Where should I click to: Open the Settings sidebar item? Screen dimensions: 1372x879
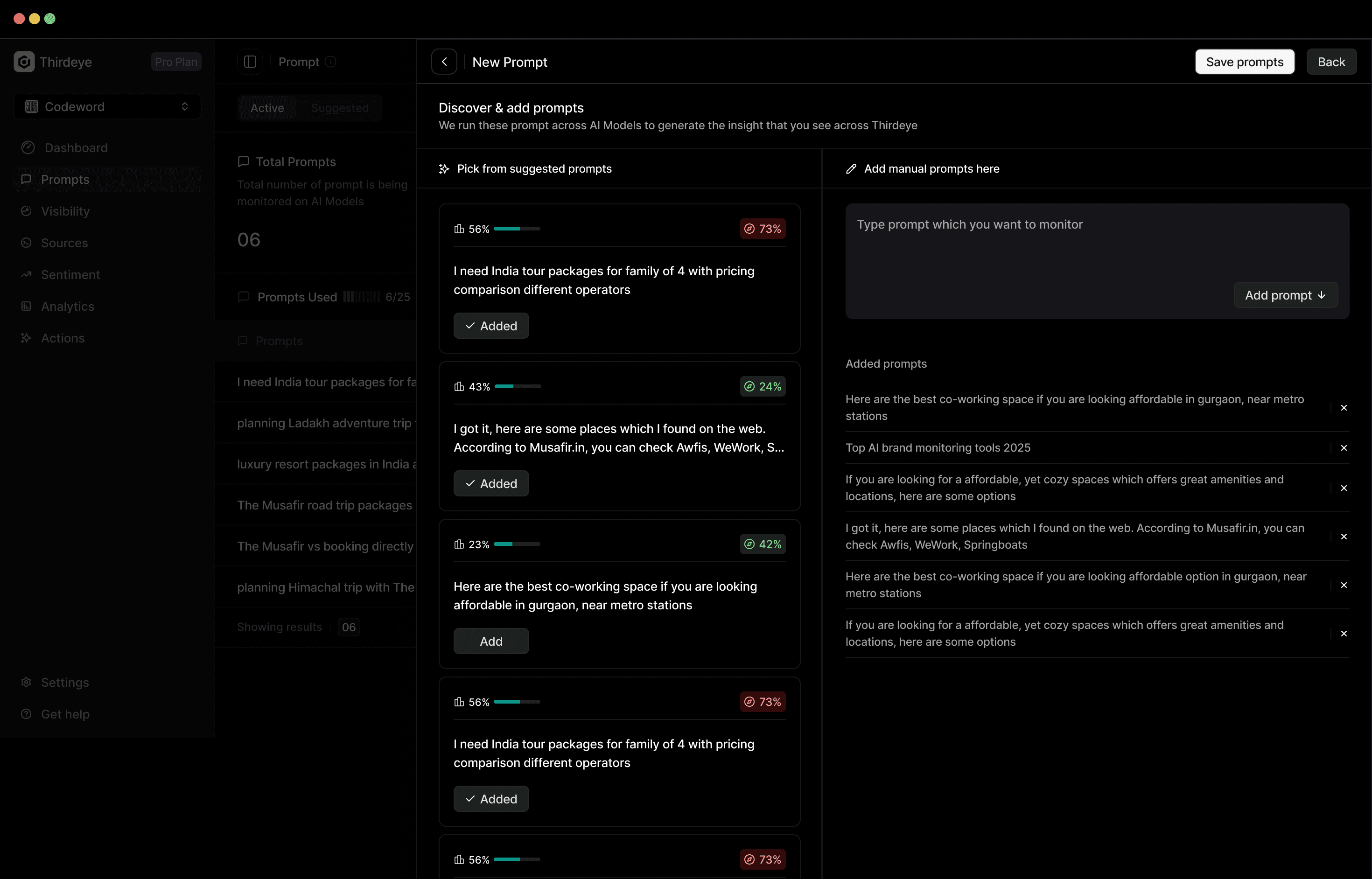64,682
